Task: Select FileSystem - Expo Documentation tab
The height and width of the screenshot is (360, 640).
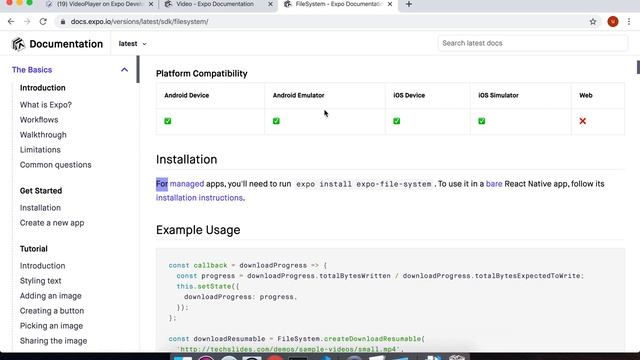Action: [x=339, y=4]
